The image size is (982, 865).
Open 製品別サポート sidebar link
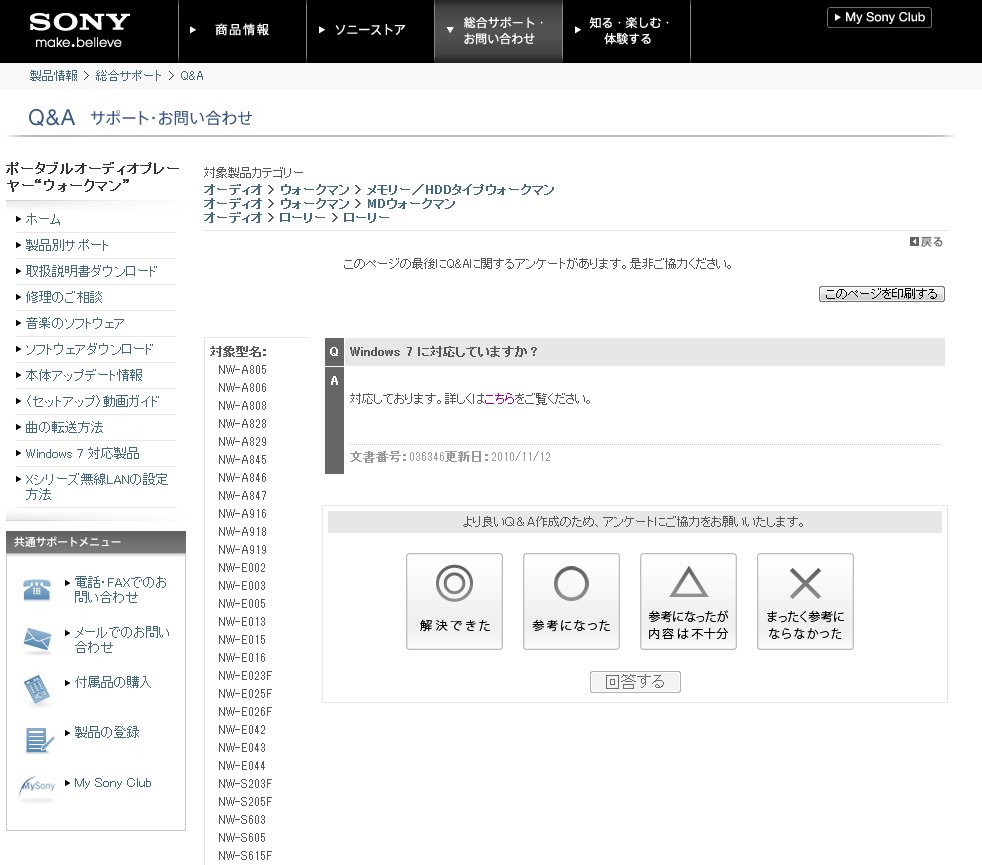(x=67, y=246)
